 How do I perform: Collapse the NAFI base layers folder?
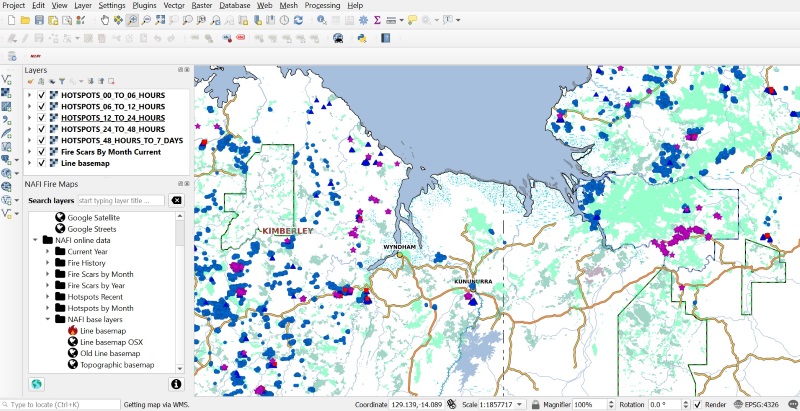click(47, 320)
